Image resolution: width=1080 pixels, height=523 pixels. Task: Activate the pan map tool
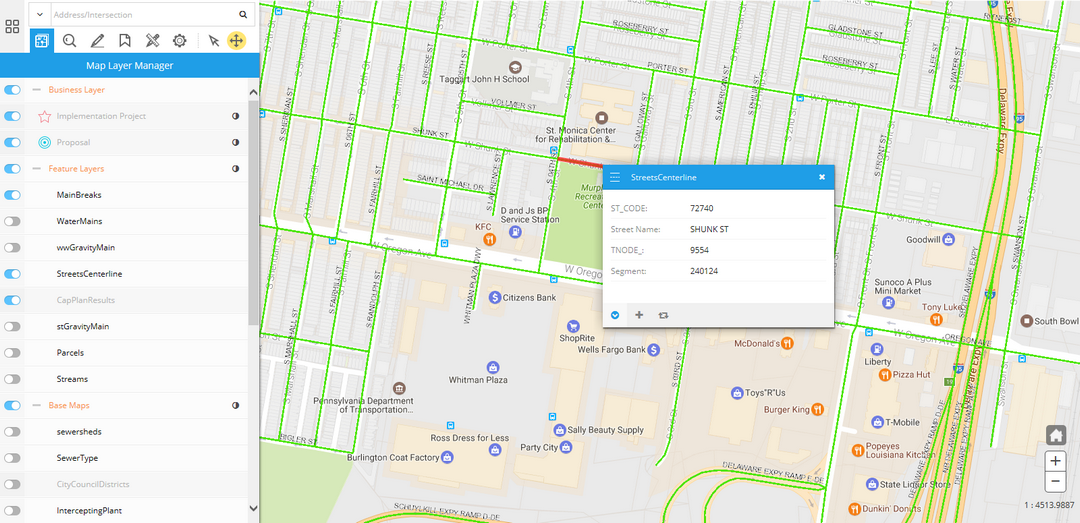[236, 41]
